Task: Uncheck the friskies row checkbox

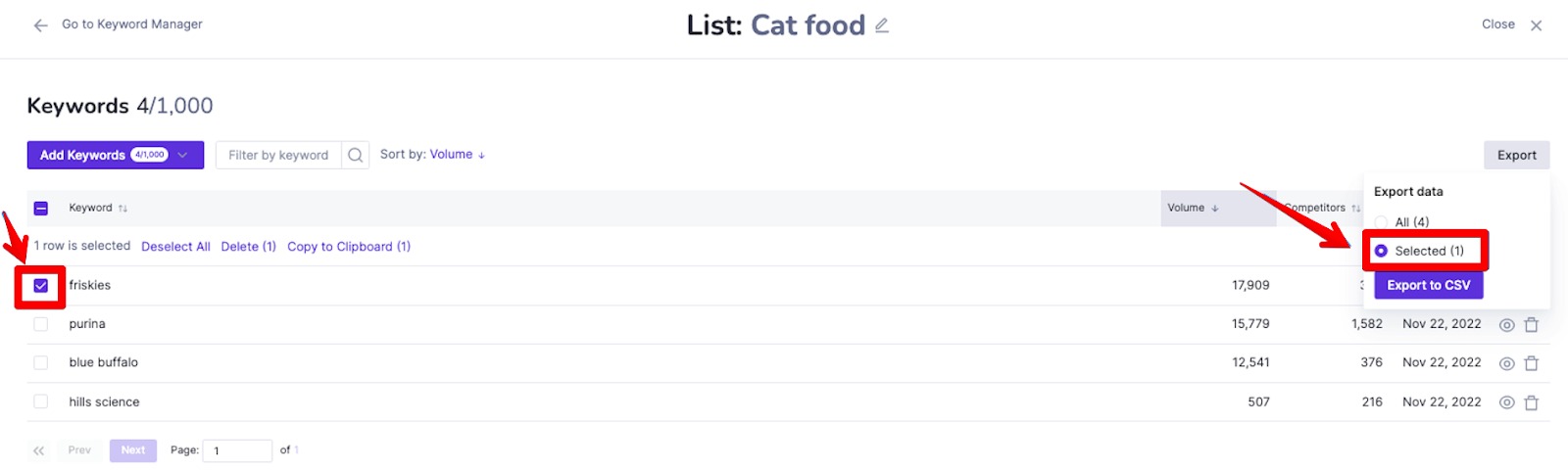Action: tap(41, 286)
